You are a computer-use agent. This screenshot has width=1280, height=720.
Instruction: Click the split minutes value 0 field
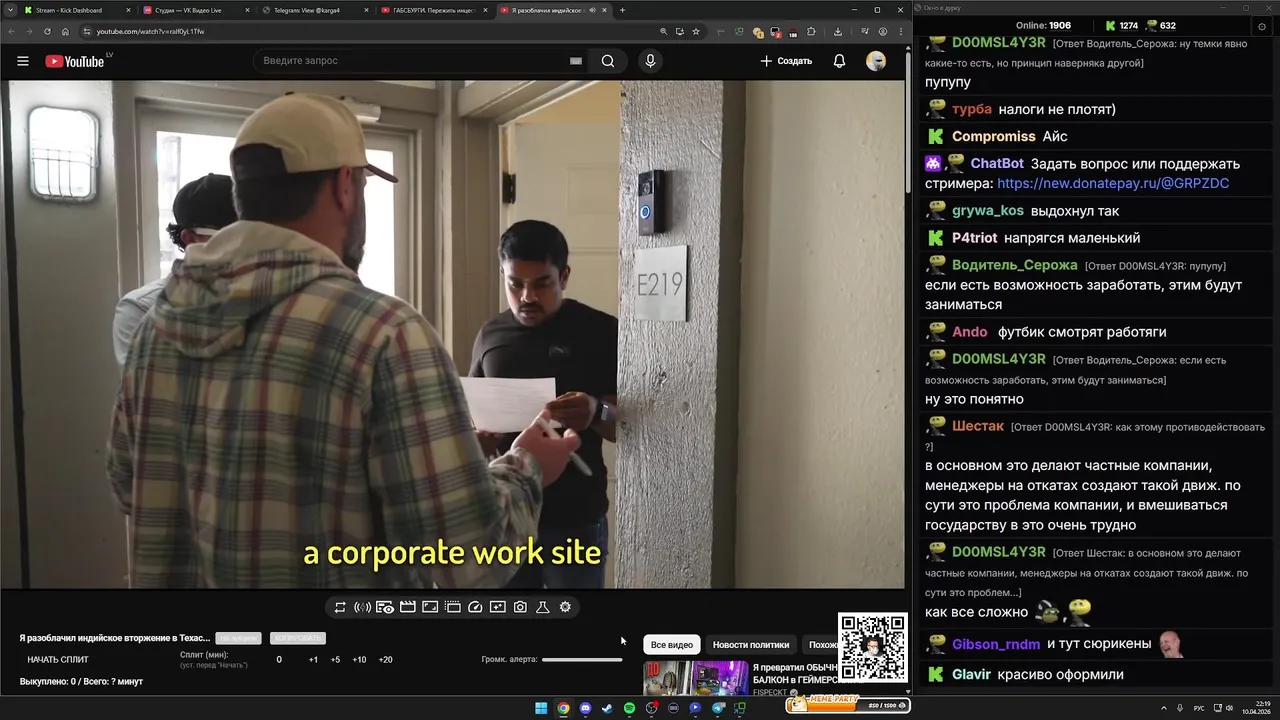pyautogui.click(x=279, y=660)
